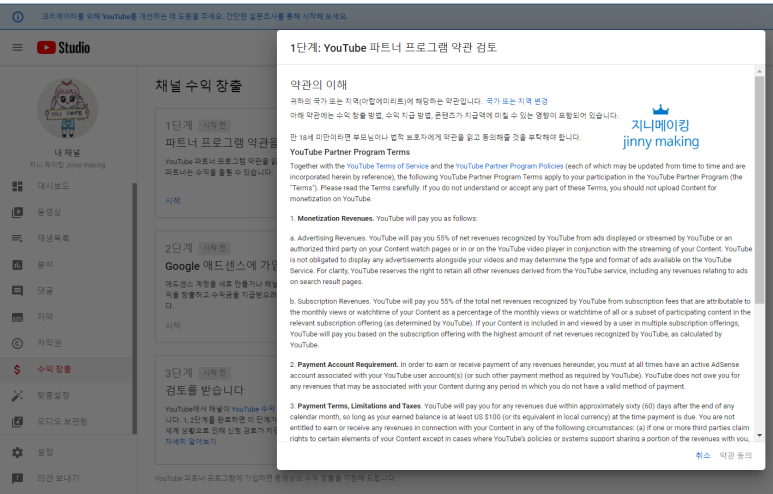Click '검토를 받습니다' step 3 title

pos(205,390)
